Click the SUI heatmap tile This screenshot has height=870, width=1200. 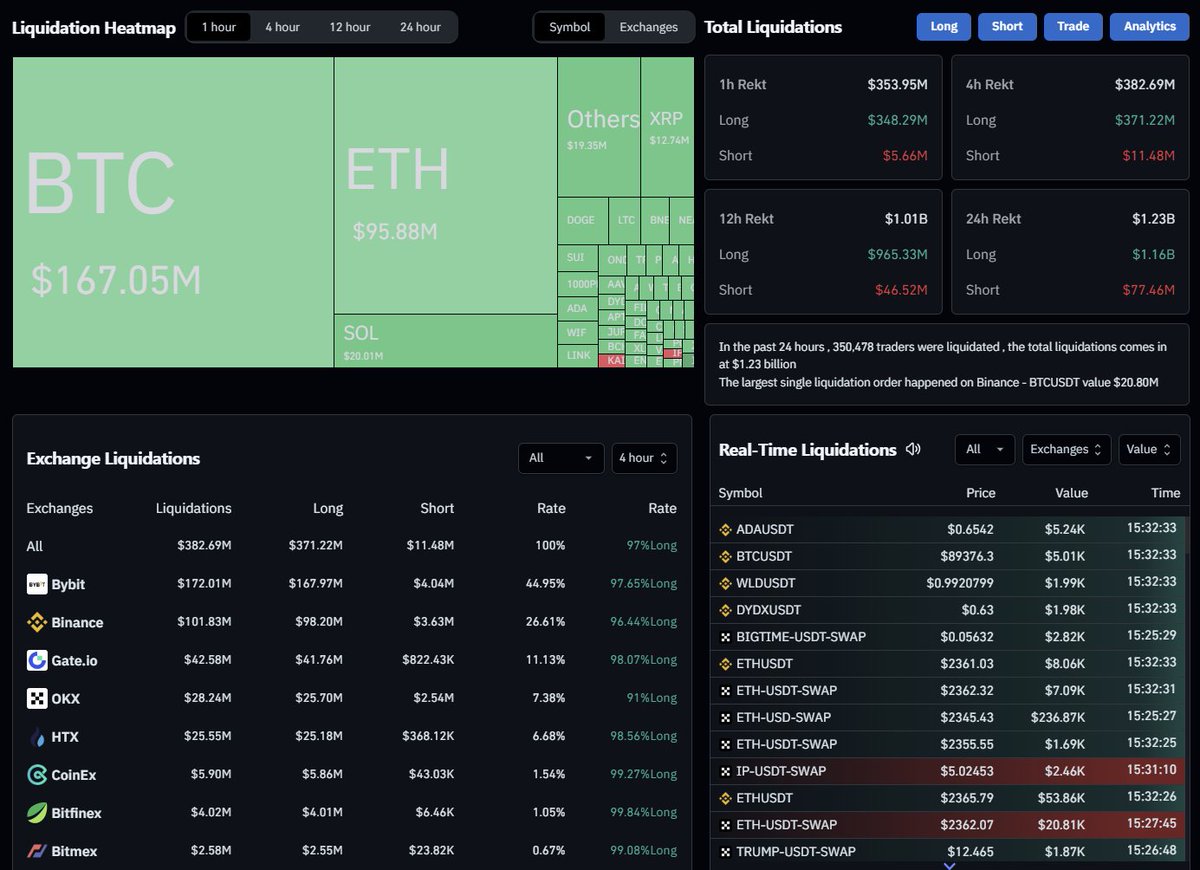pos(577,258)
